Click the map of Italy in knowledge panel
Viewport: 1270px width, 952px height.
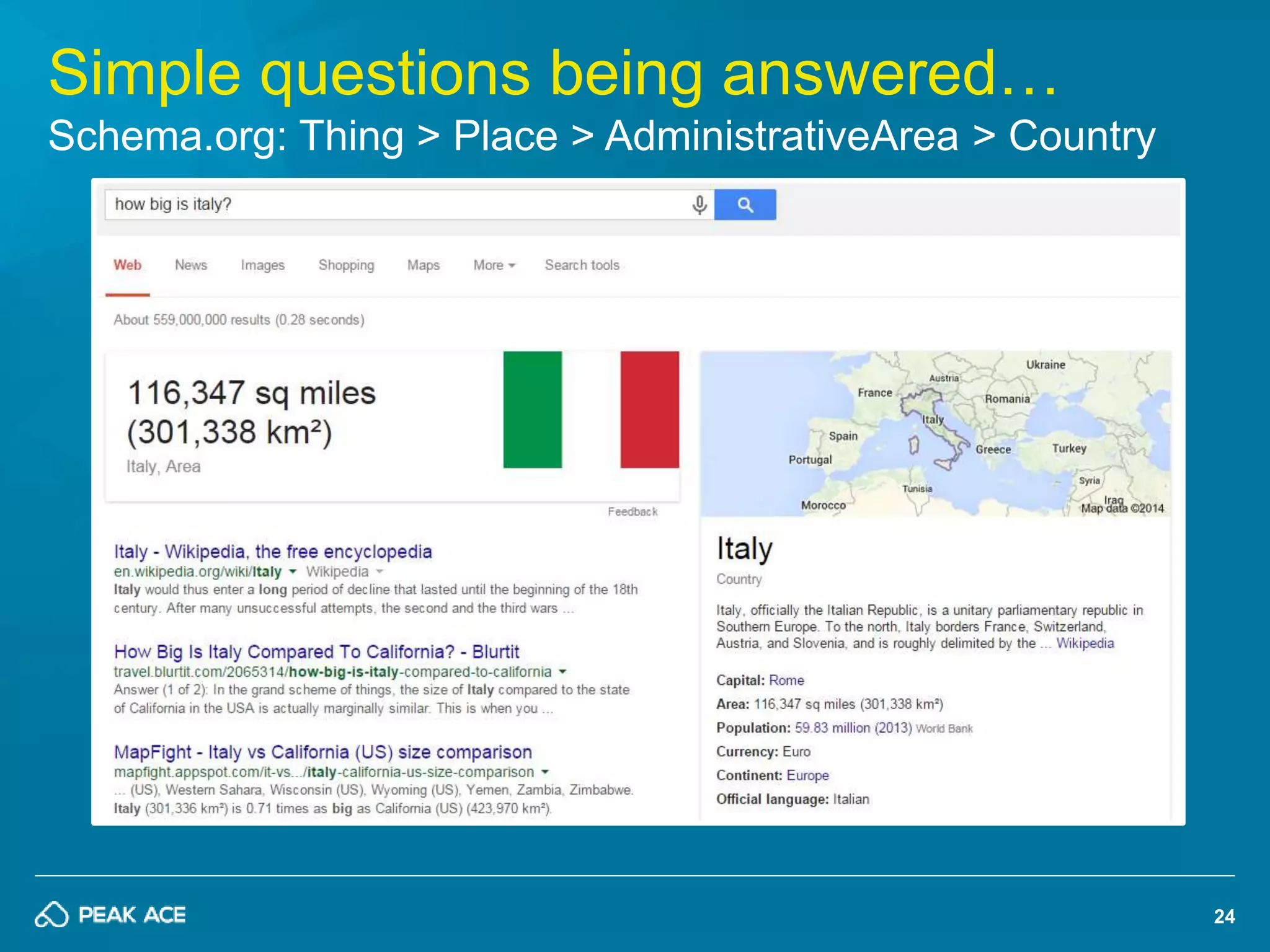coord(936,433)
